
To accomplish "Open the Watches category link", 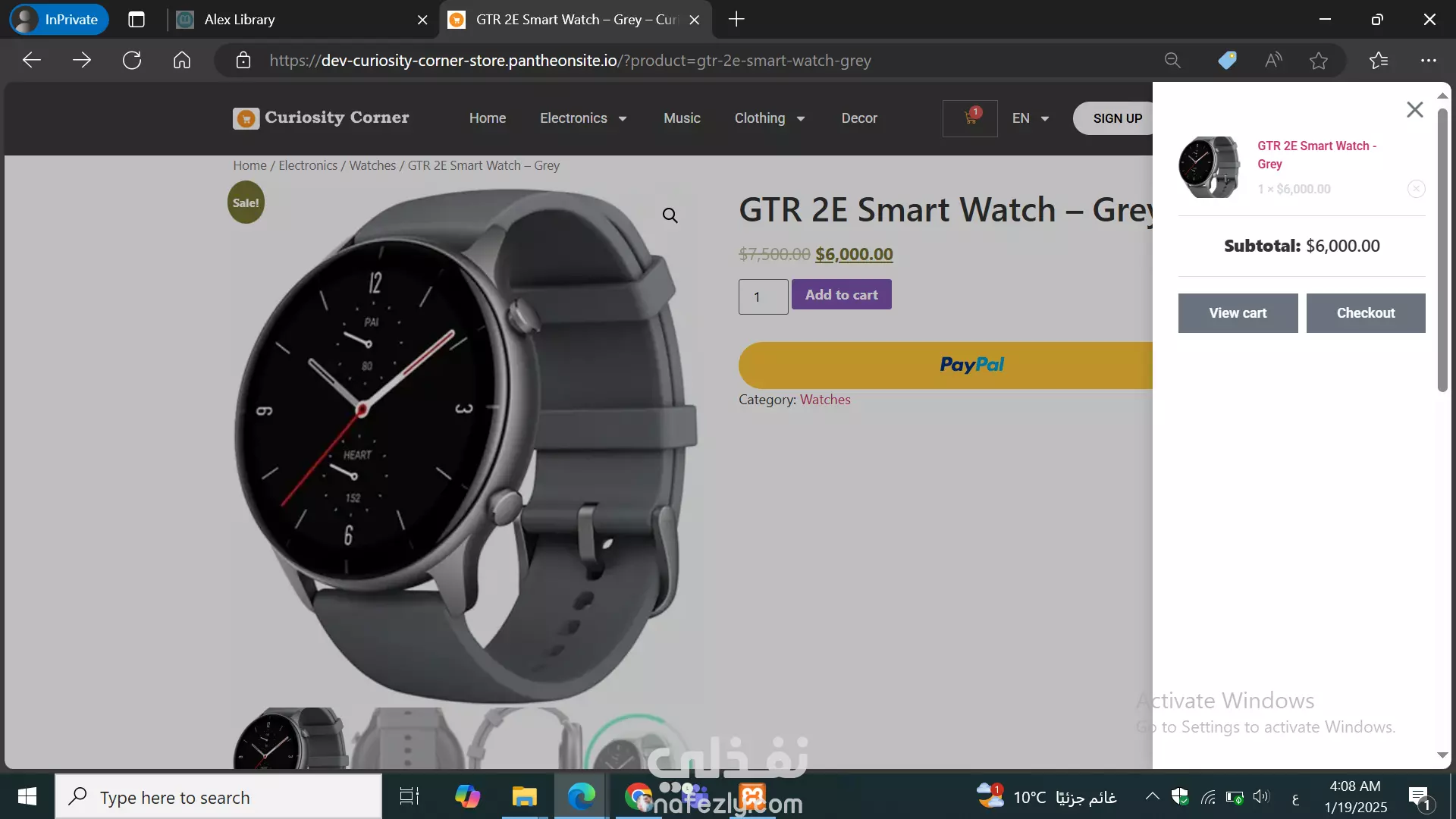I will 825,400.
